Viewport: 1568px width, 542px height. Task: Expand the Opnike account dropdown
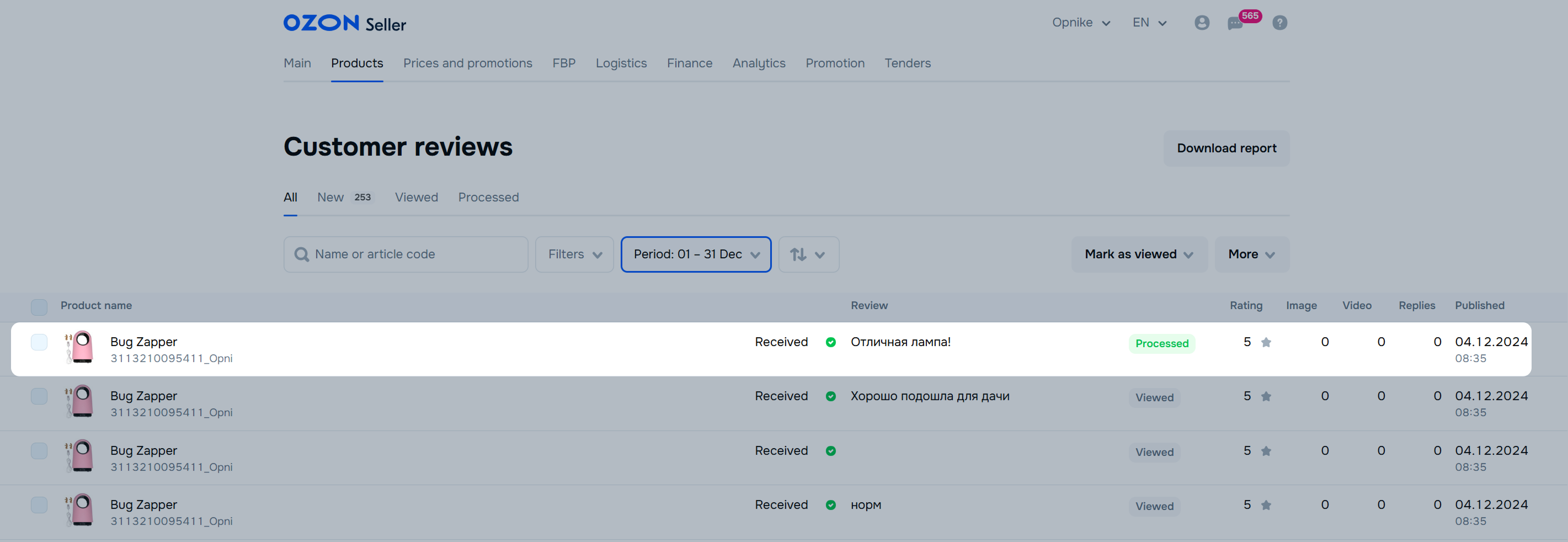[1081, 23]
